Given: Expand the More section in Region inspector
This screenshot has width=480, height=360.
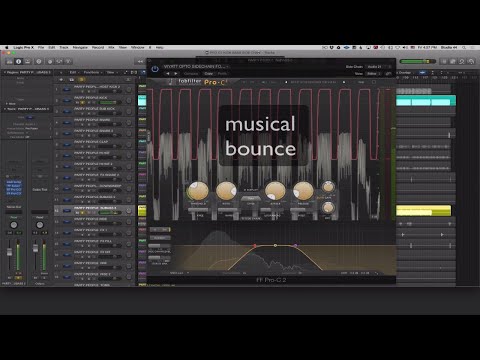Looking at the screenshot, I should point(11,104).
